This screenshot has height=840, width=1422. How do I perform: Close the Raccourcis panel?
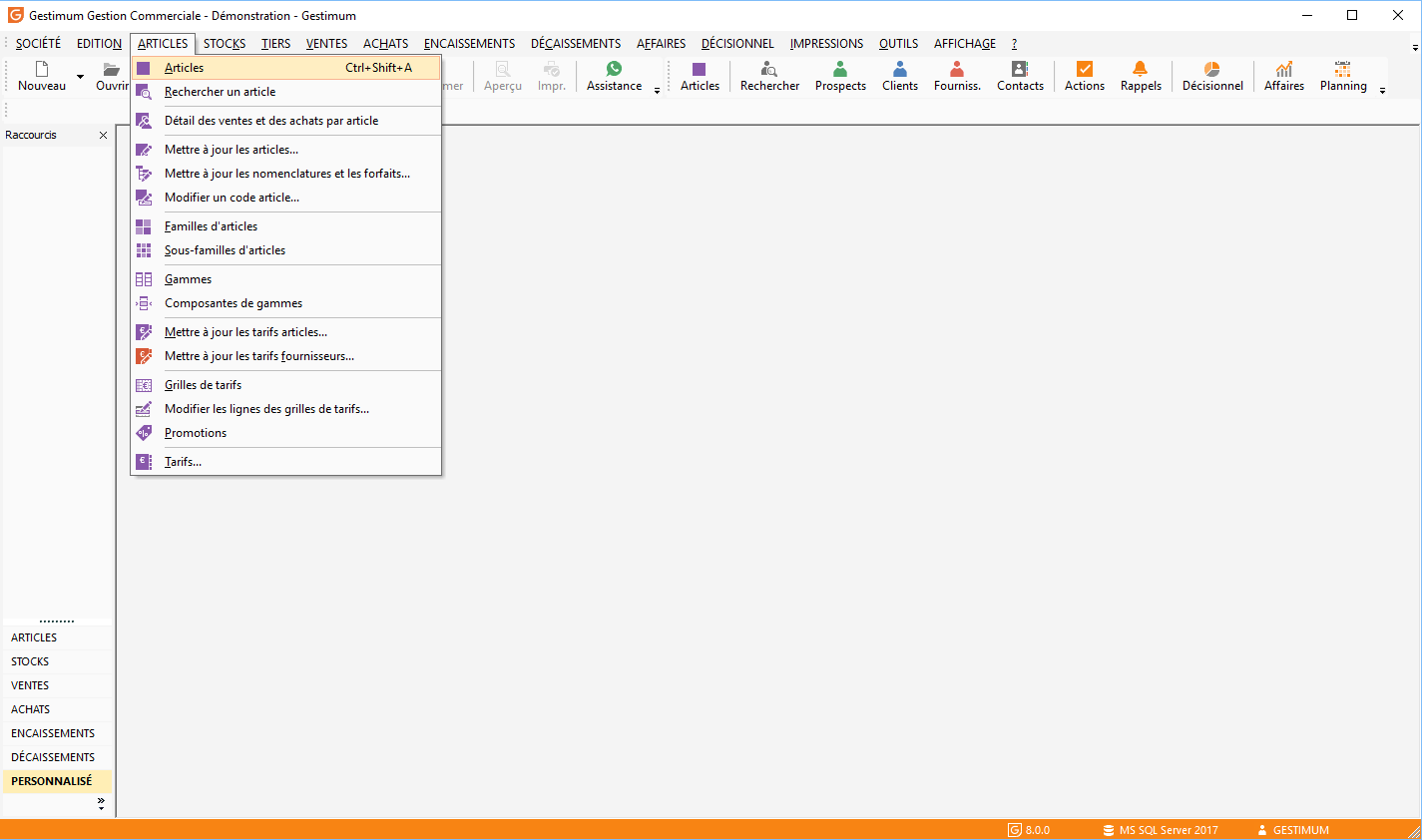point(103,135)
